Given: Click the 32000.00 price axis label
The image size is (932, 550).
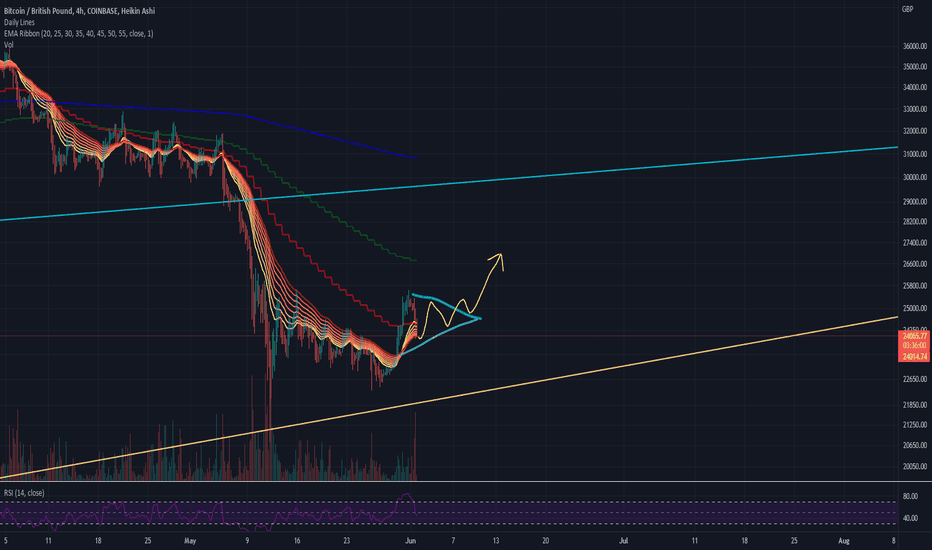Looking at the screenshot, I should coord(915,131).
